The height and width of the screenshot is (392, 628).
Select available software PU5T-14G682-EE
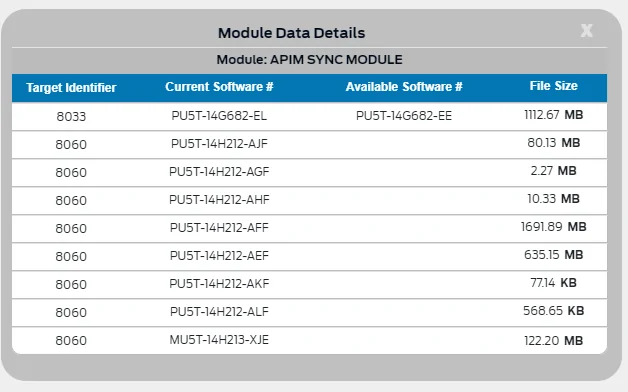pyautogui.click(x=404, y=116)
